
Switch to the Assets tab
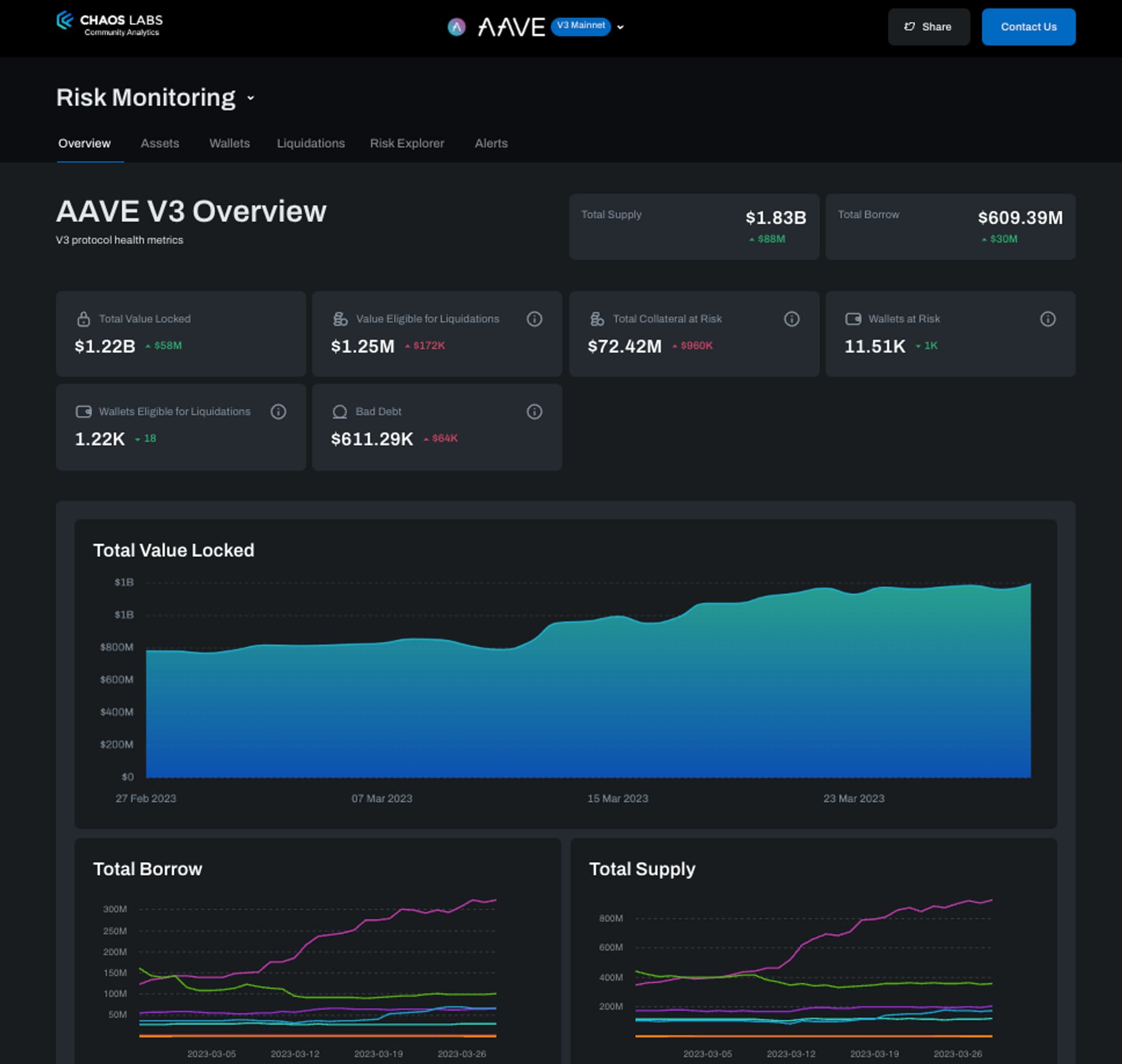(x=160, y=143)
